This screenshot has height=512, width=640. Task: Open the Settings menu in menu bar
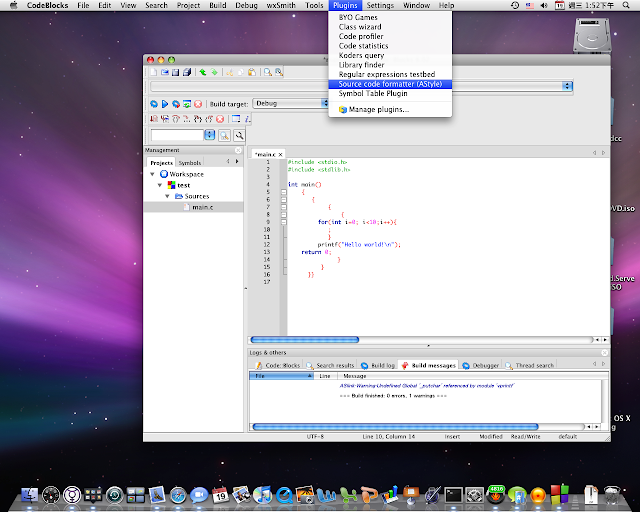tap(380, 5)
